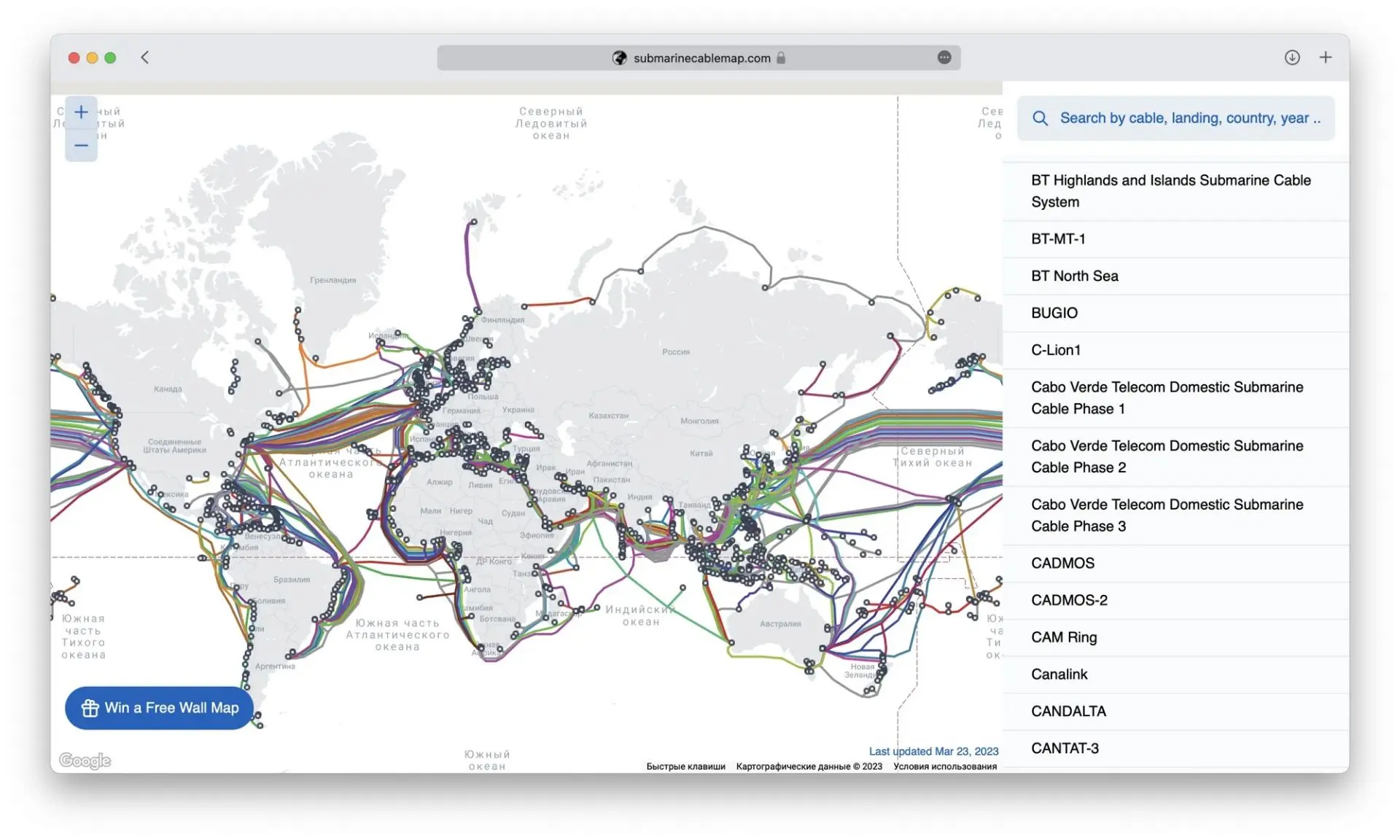
Task: Click the Аргентина label on the map
Action: point(275,666)
